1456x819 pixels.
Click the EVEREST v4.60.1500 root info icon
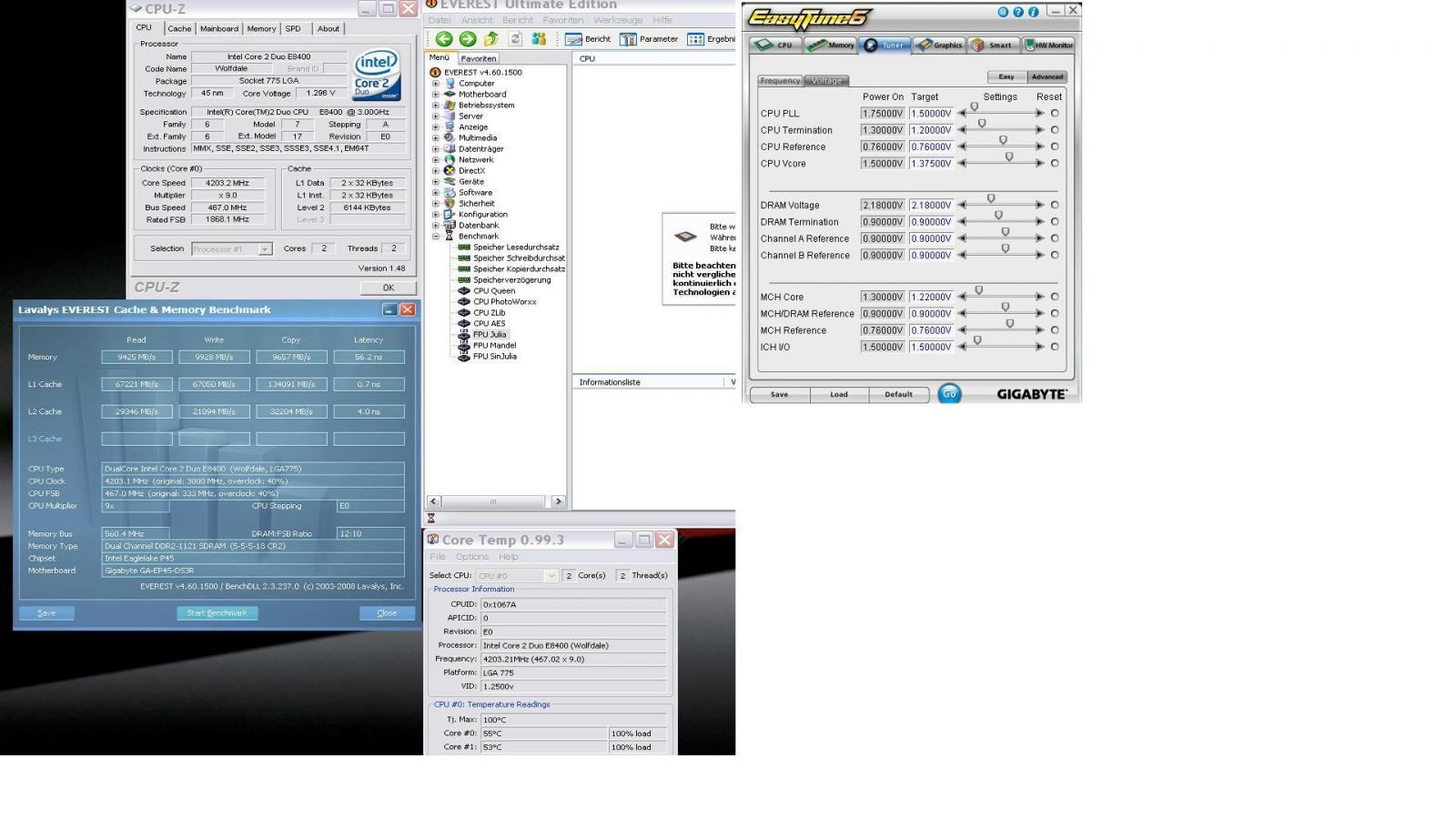[x=435, y=72]
